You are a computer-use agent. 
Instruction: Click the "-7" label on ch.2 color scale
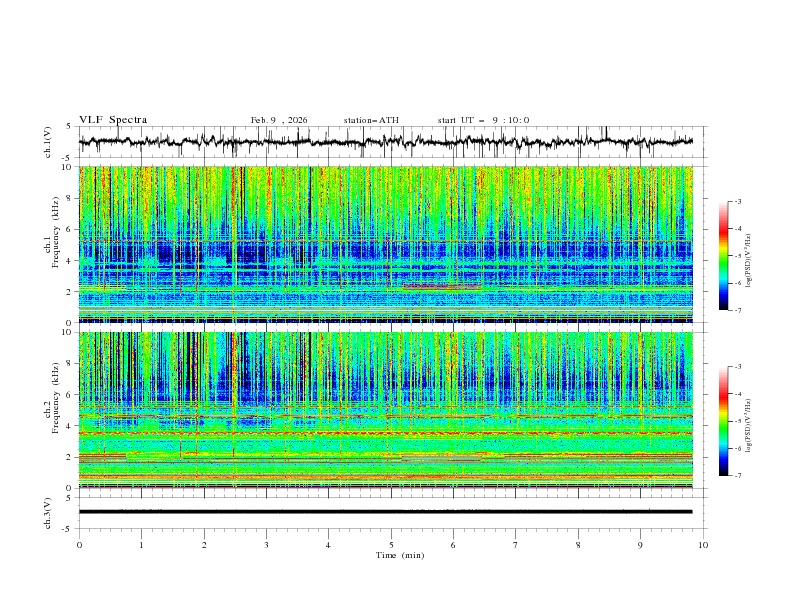(738, 475)
